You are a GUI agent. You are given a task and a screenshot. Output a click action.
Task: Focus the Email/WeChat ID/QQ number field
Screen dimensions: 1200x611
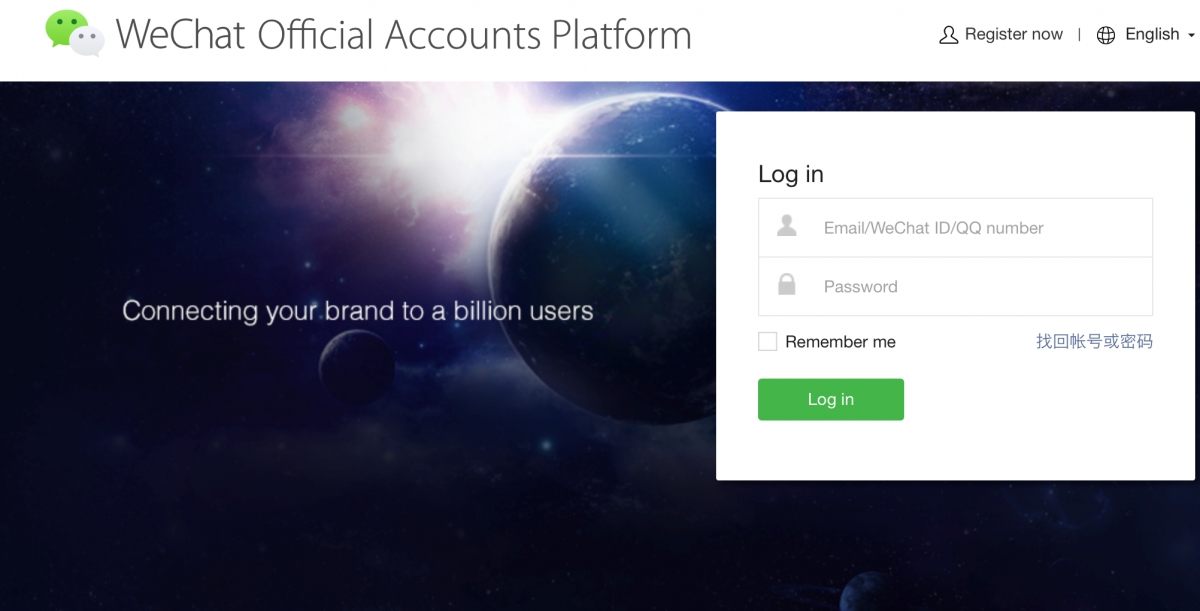pos(980,228)
